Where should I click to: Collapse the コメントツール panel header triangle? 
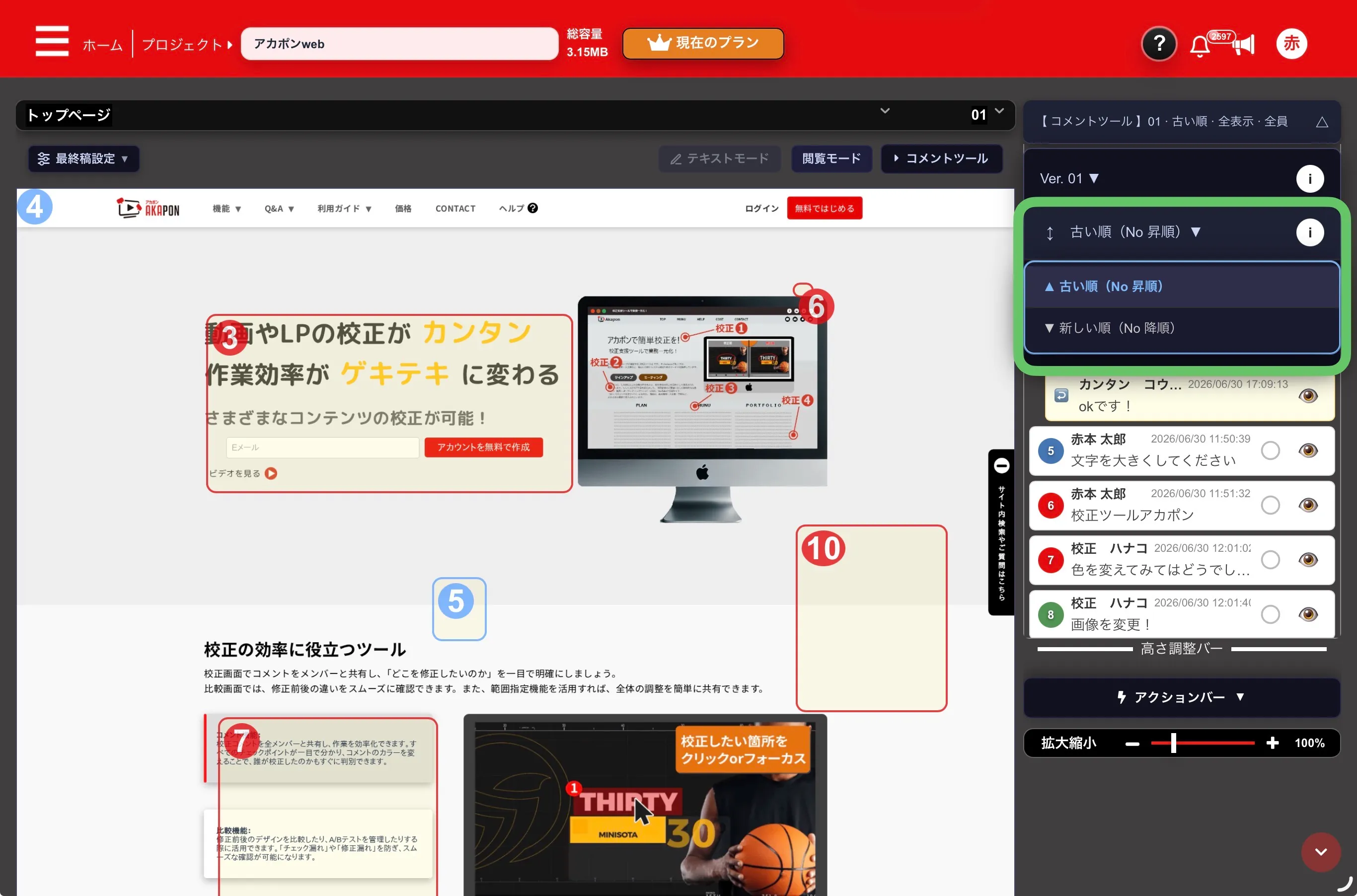[1322, 122]
